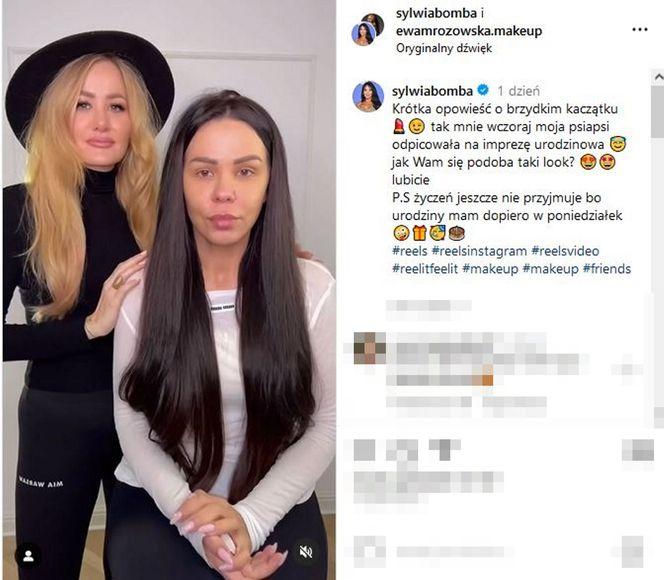The image size is (664, 580).
Task: Open the #reelsvideo hashtag
Action: tap(565, 251)
